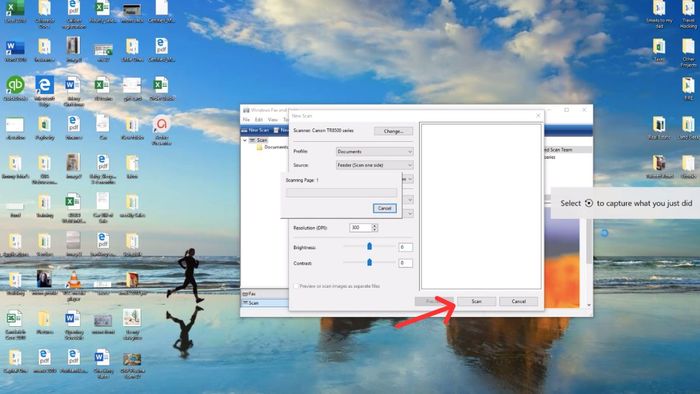Click the scanning progress bar

click(342, 193)
